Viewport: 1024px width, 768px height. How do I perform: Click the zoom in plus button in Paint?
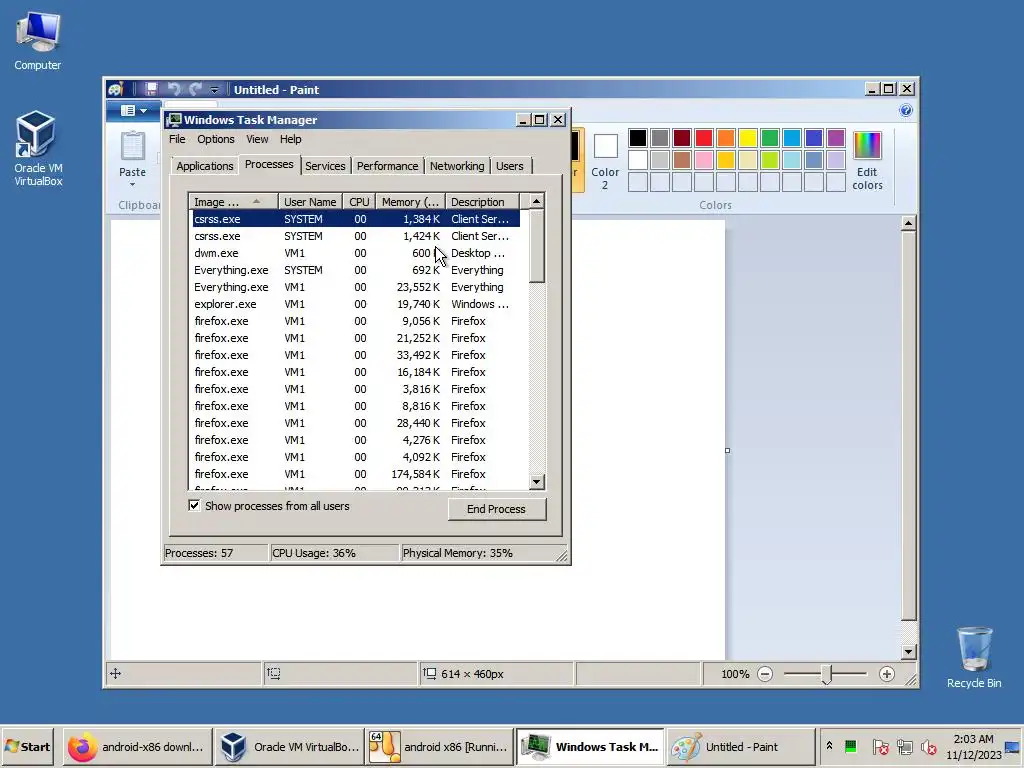point(887,674)
